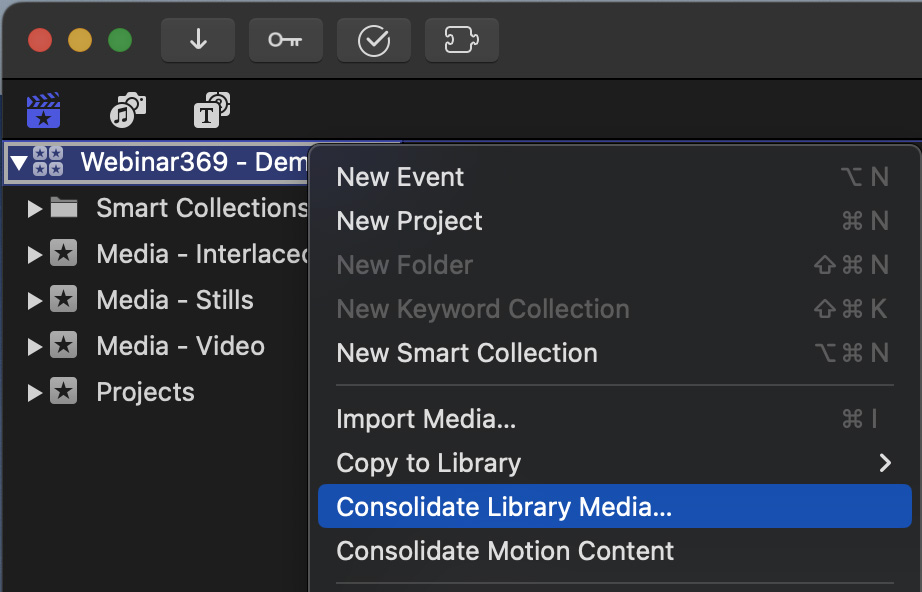Show the Libraries sidebar clapperboard icon

(44, 111)
